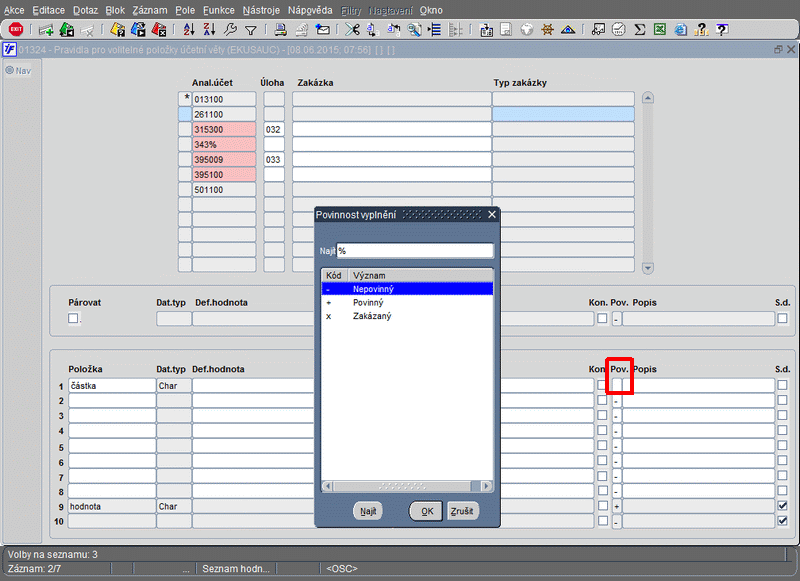Screen dimensions: 800x581
Task: Toggle the S.d. checkbox in the Párovat section
Action: coord(782,318)
